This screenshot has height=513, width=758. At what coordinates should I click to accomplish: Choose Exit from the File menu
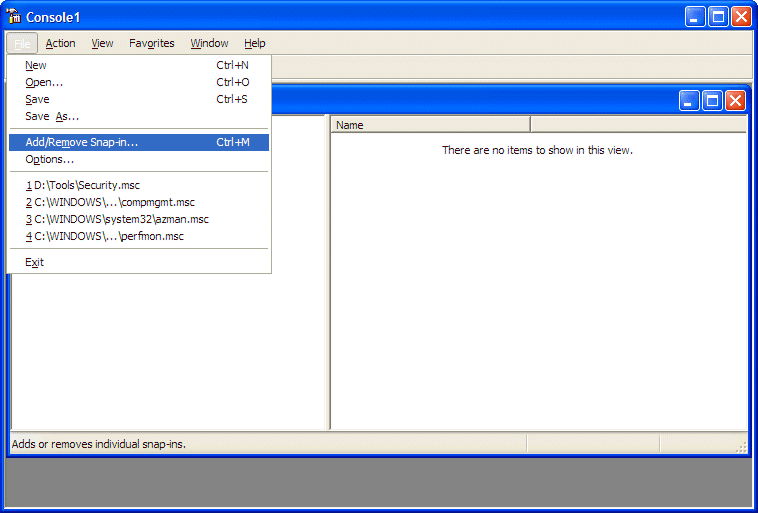139,262
